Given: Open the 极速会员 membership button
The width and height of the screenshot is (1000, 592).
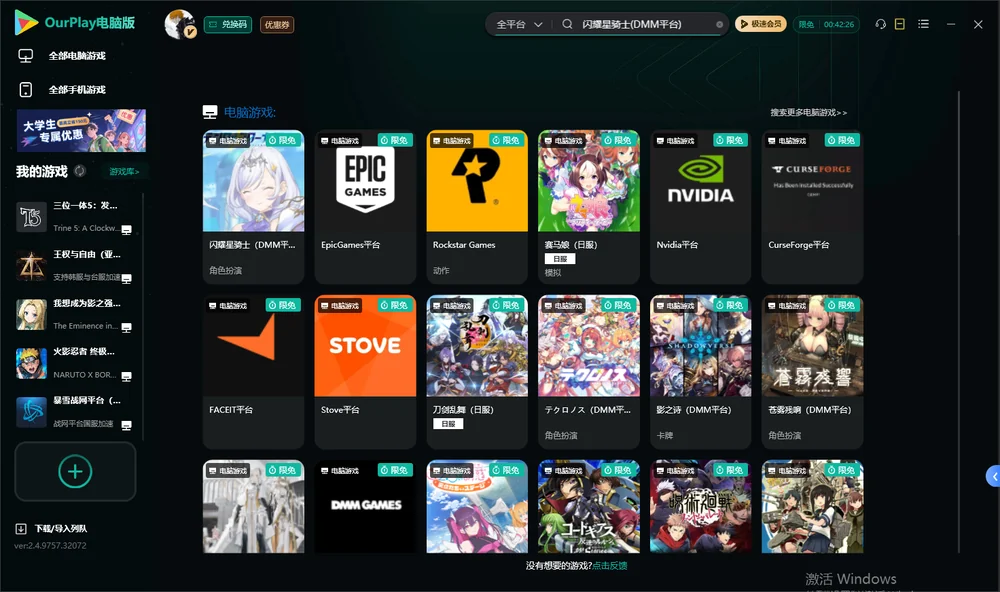Looking at the screenshot, I should (761, 24).
